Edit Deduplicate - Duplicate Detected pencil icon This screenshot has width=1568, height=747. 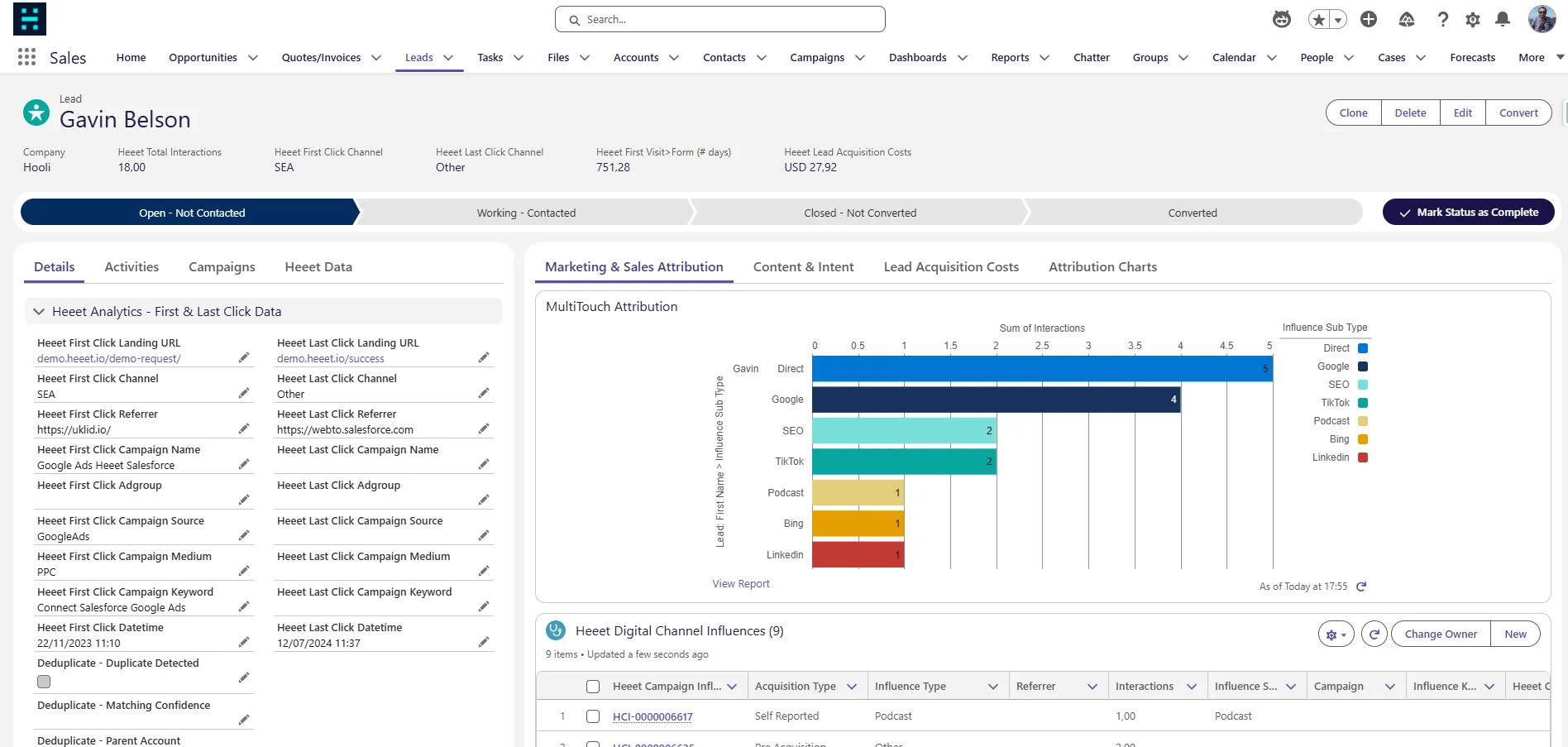pyautogui.click(x=244, y=678)
